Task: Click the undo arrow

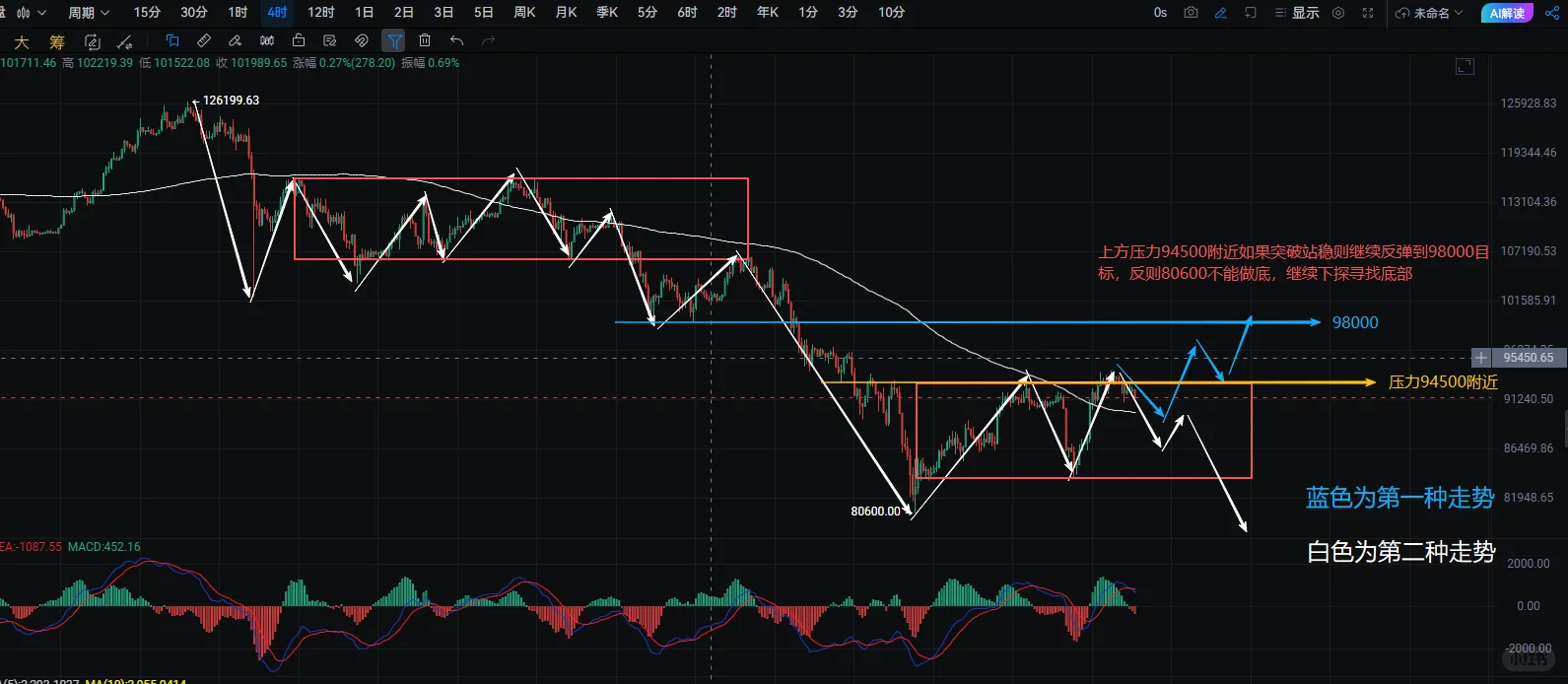Action: 456,40
